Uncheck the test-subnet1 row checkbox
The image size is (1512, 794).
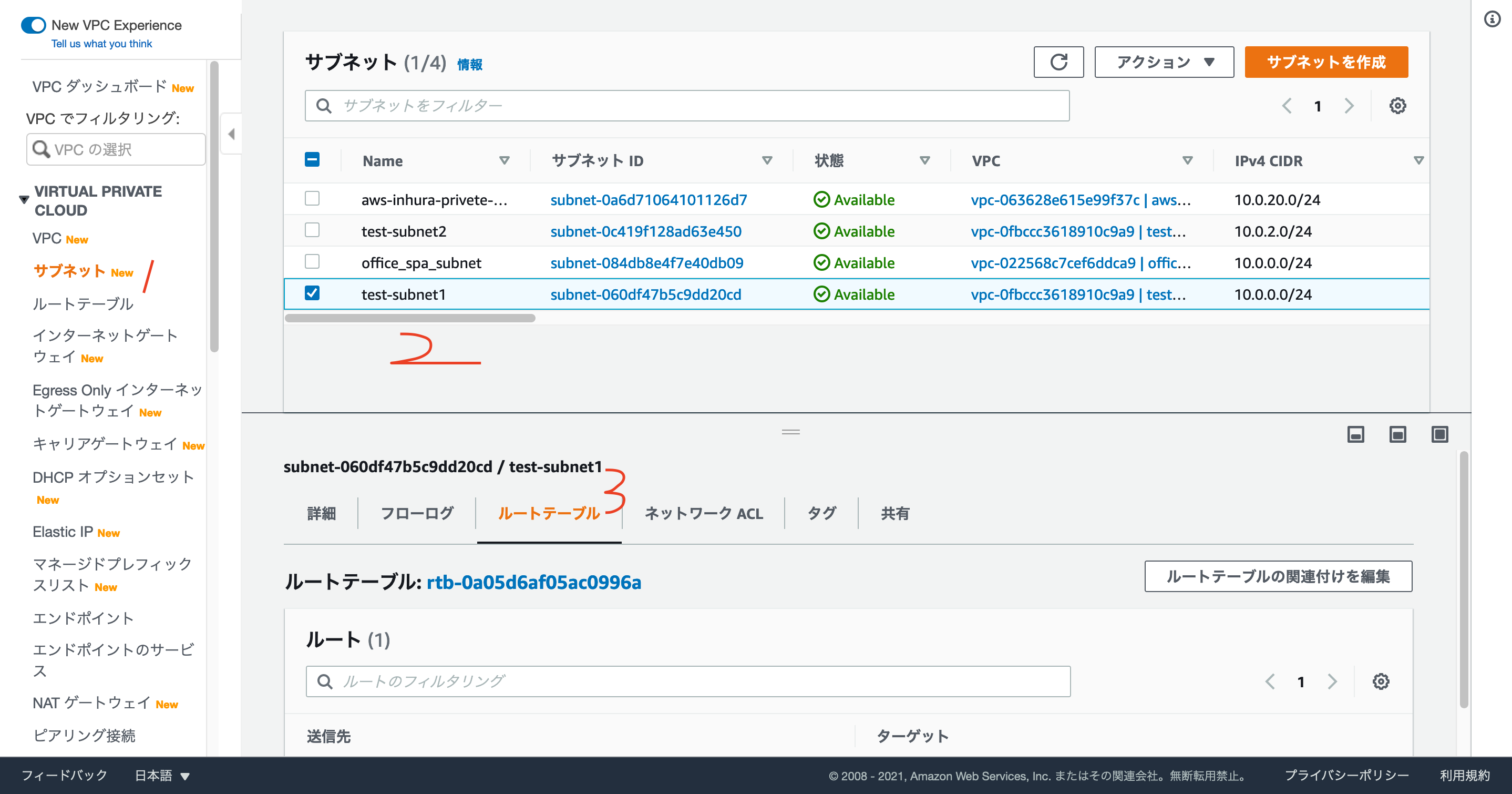[312, 293]
